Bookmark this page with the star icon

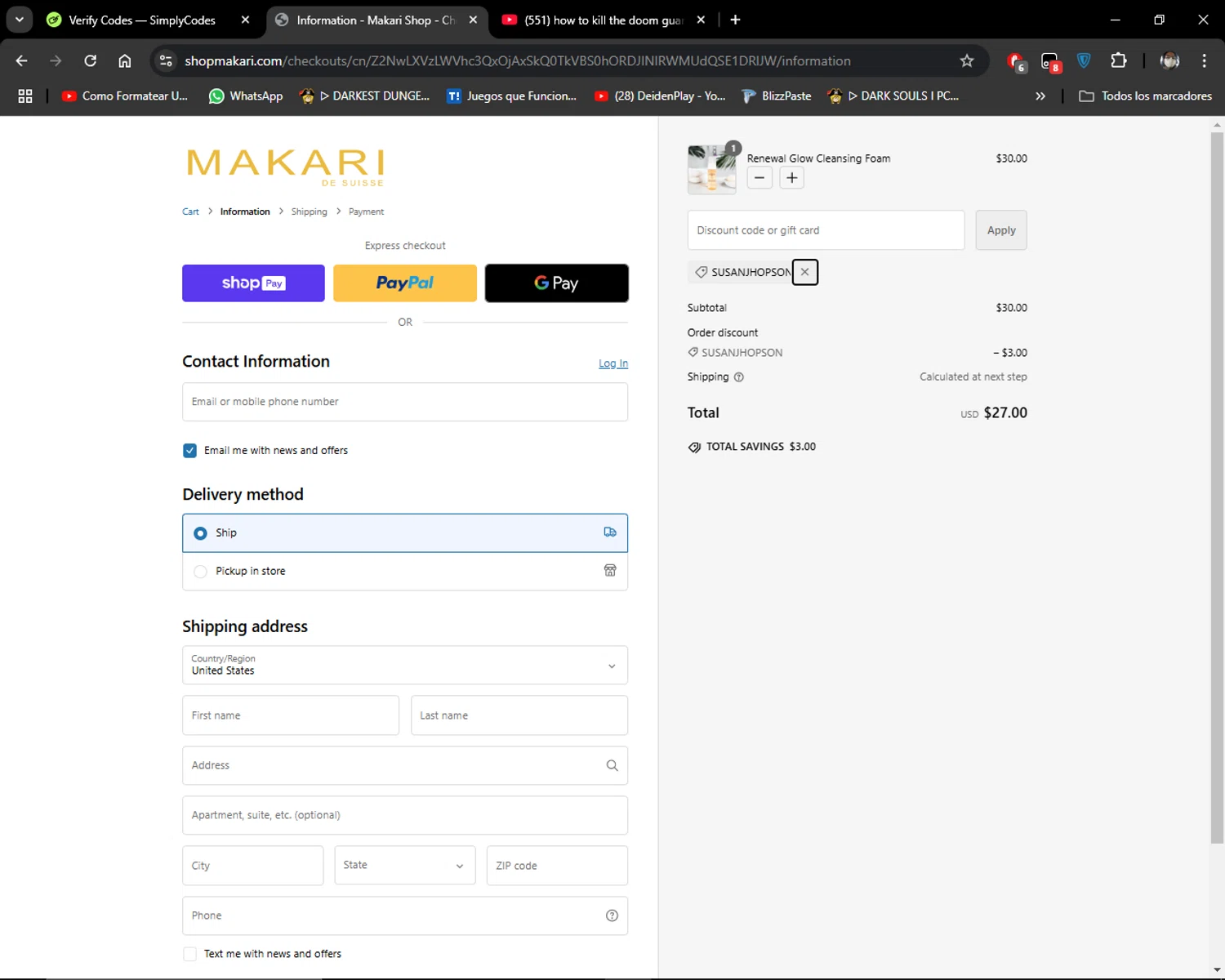coord(967,60)
